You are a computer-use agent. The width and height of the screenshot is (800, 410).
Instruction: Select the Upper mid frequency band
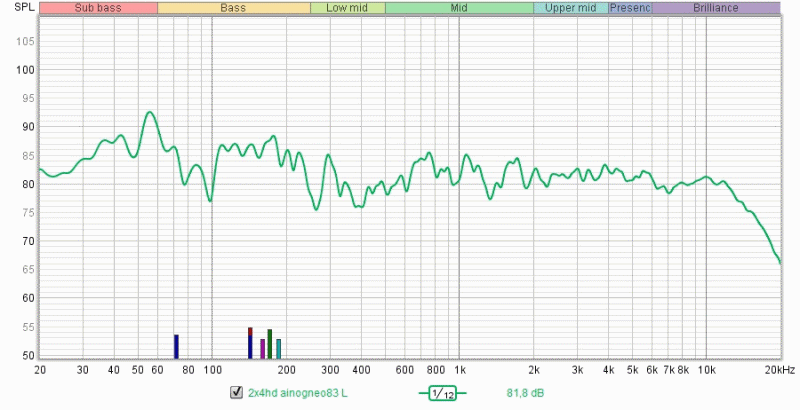(x=570, y=8)
